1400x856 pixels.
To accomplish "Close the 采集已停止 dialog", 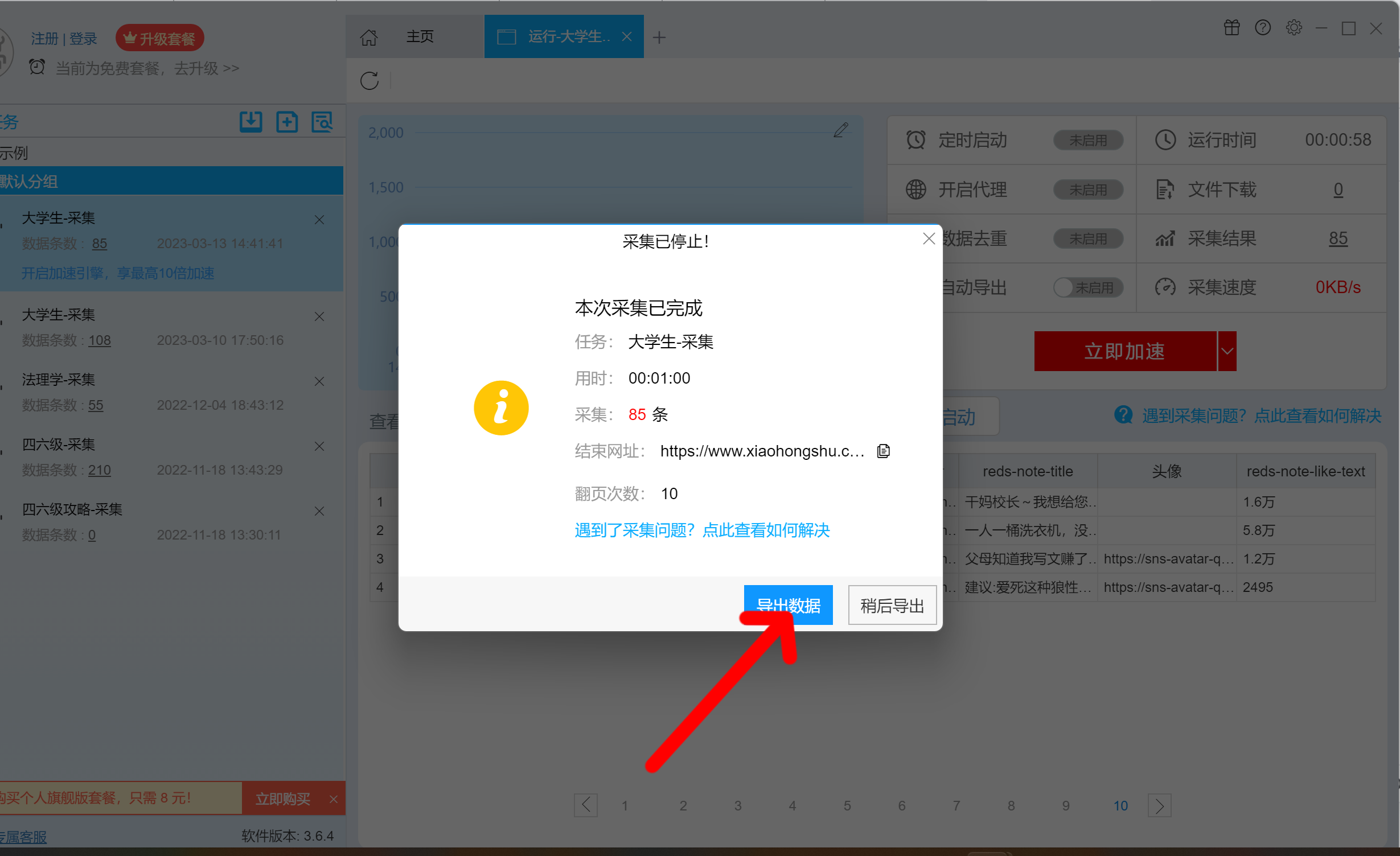I will pos(929,239).
